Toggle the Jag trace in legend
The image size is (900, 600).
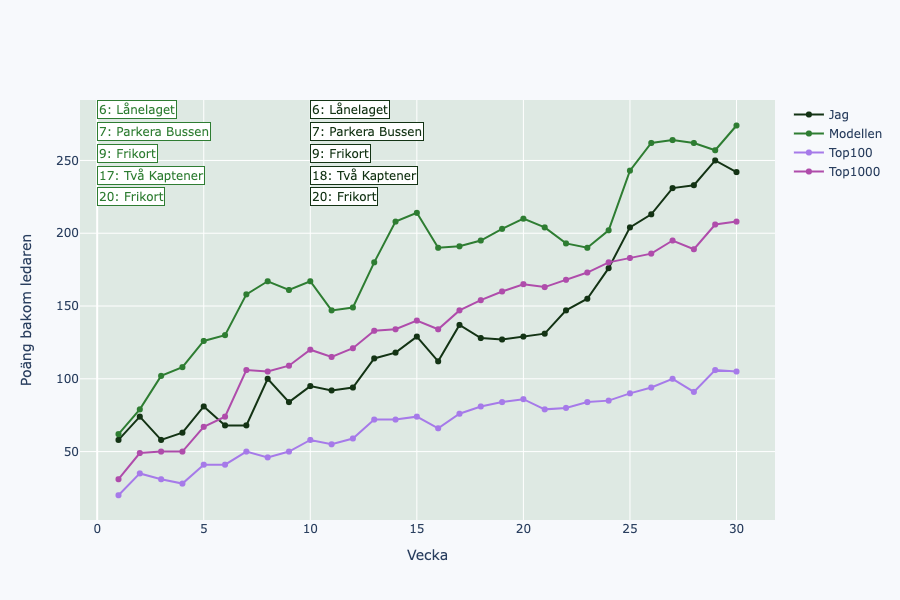click(x=838, y=115)
